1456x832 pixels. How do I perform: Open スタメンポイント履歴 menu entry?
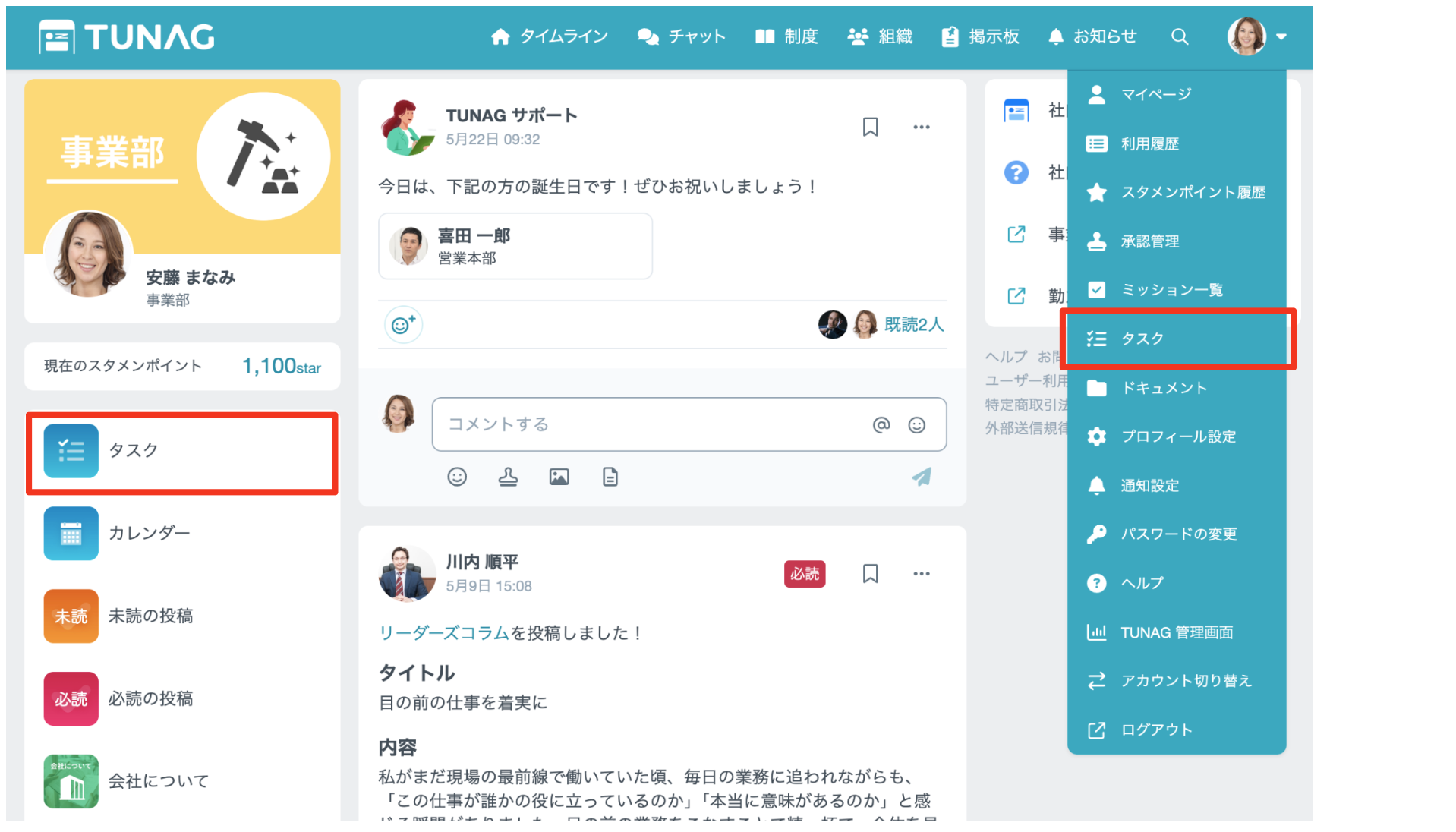pyautogui.click(x=1177, y=192)
